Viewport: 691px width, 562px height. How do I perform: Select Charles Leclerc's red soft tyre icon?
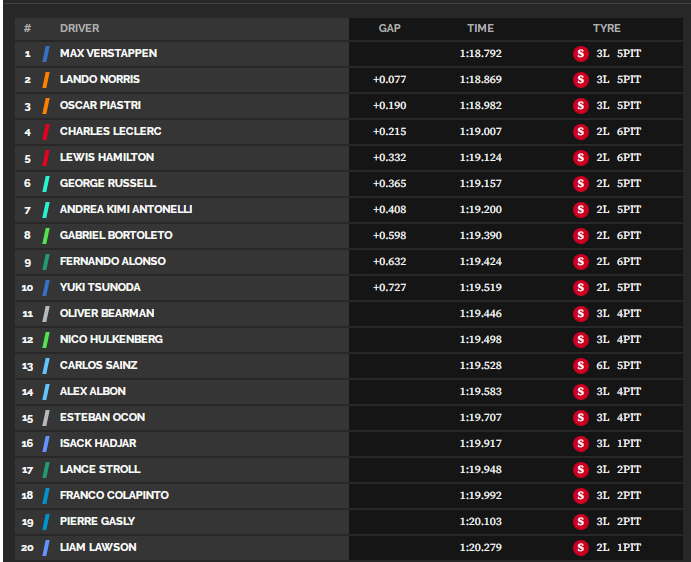point(580,132)
